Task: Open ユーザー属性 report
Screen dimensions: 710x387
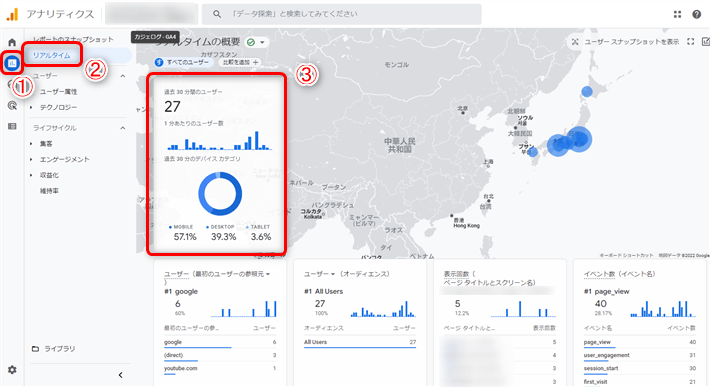Action: point(58,91)
